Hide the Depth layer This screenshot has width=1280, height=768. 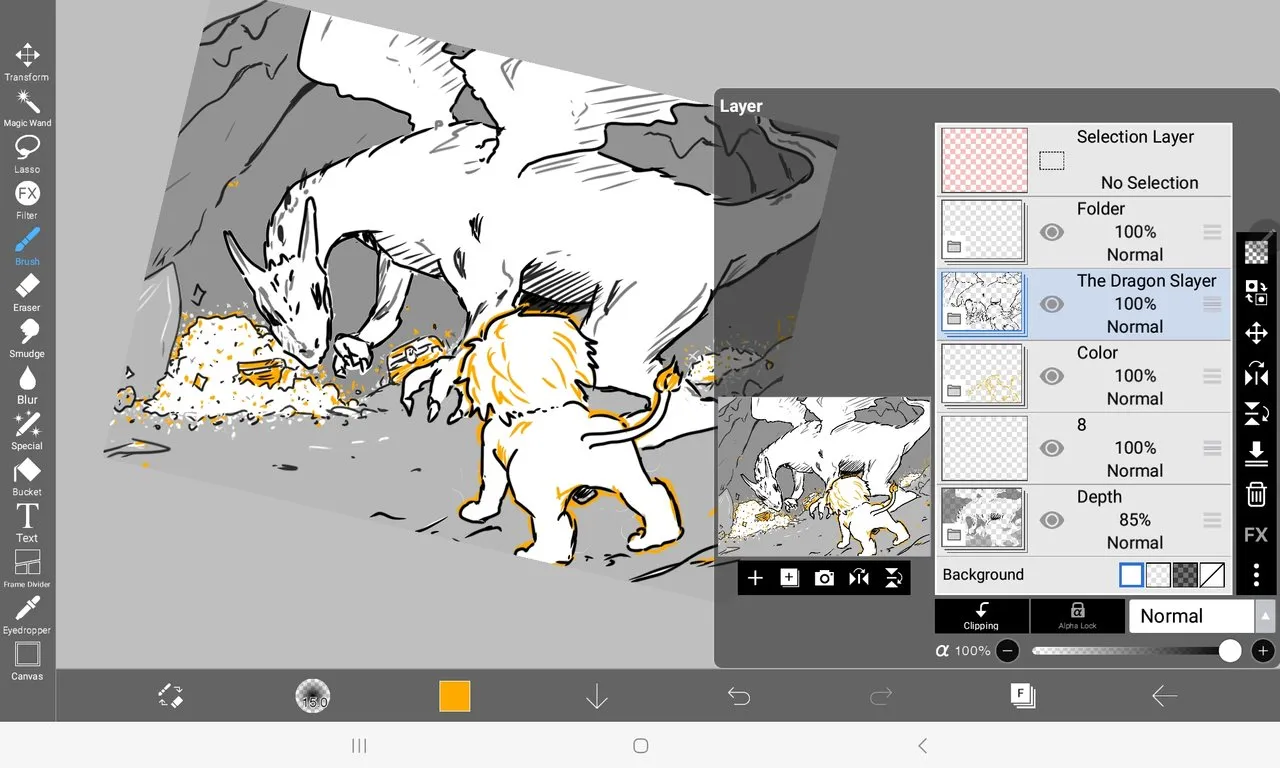(x=1051, y=520)
